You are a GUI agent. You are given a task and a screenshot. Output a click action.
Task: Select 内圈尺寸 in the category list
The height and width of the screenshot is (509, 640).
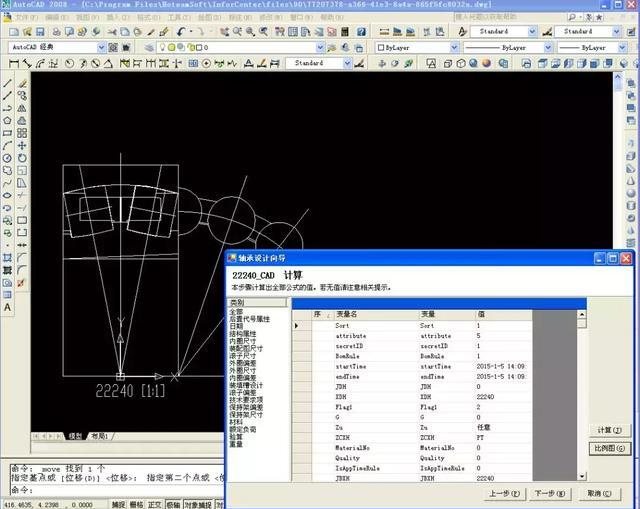click(x=243, y=342)
